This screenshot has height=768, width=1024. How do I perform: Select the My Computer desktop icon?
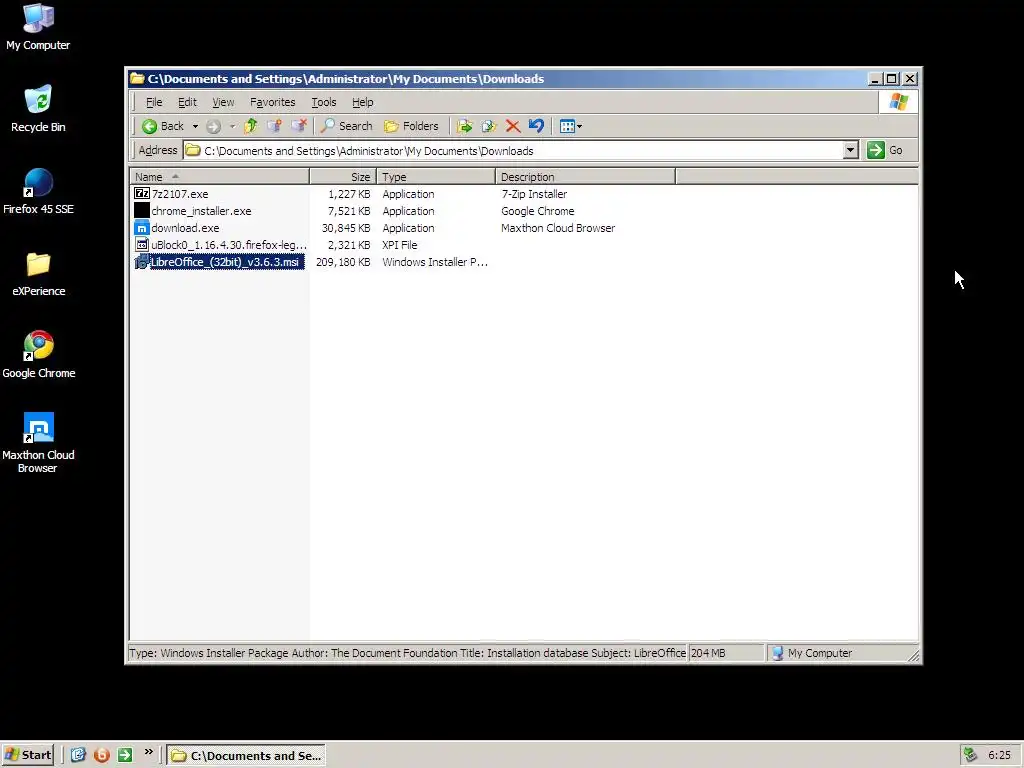(x=38, y=27)
